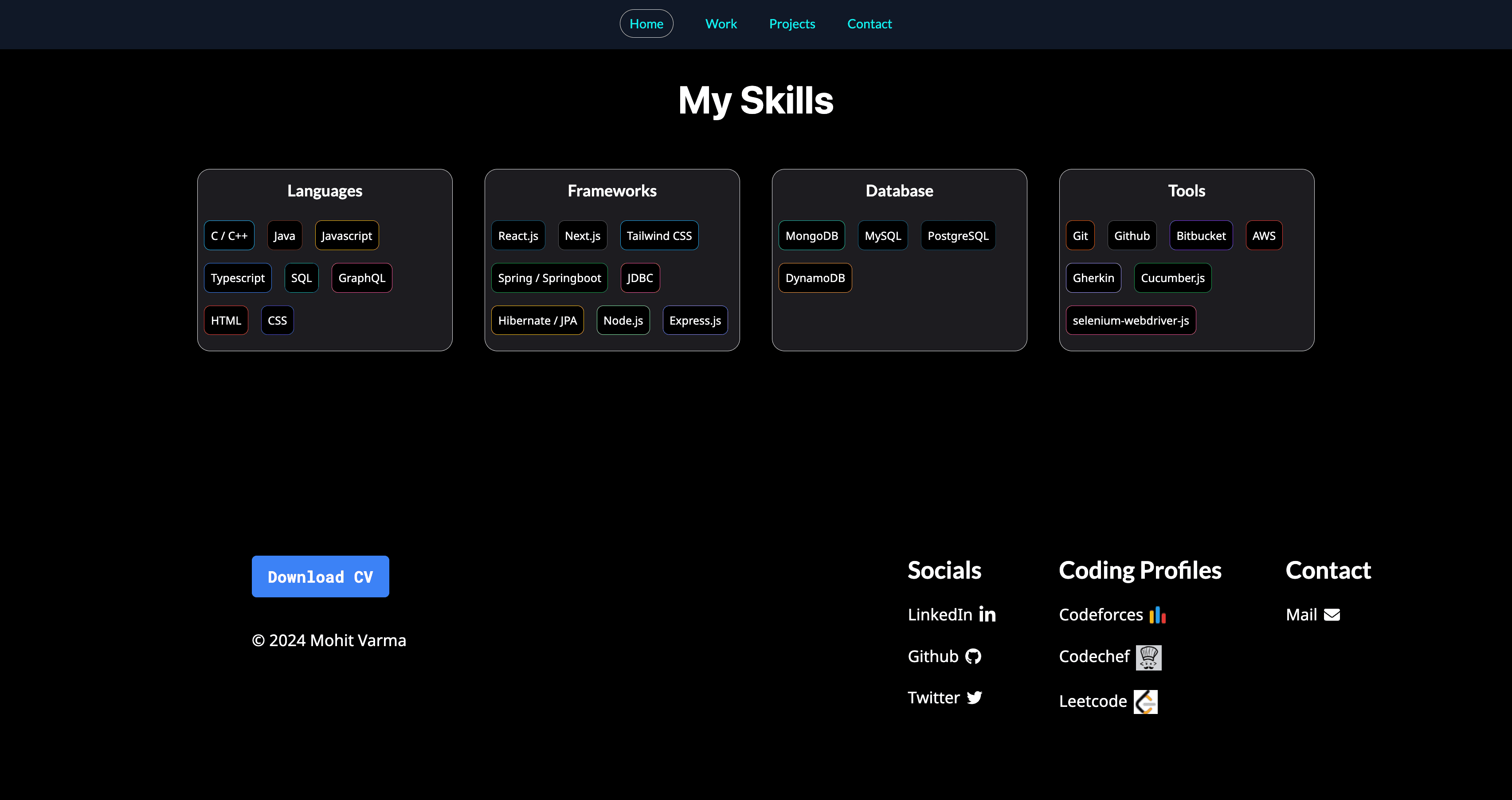Image resolution: width=1512 pixels, height=800 pixels.
Task: Click the Leetcode logo icon
Action: (x=1146, y=702)
